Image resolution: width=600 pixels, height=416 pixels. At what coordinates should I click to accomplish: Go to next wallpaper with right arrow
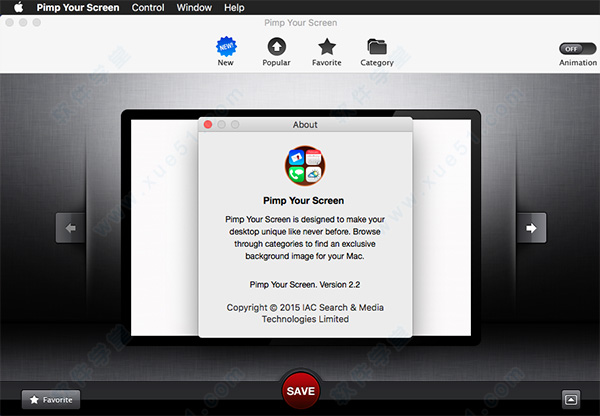click(x=532, y=228)
